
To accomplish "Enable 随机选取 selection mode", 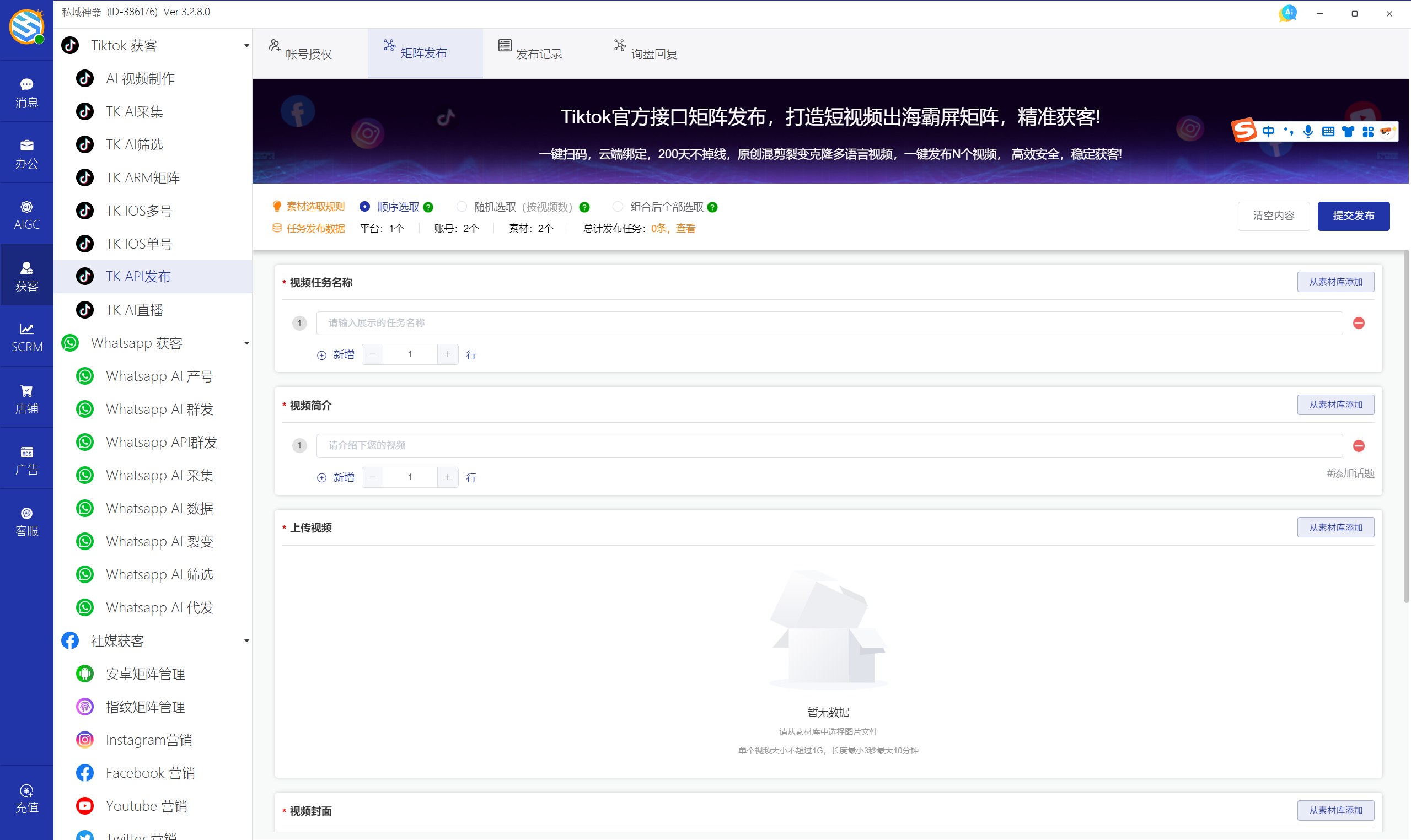I will pos(462,207).
